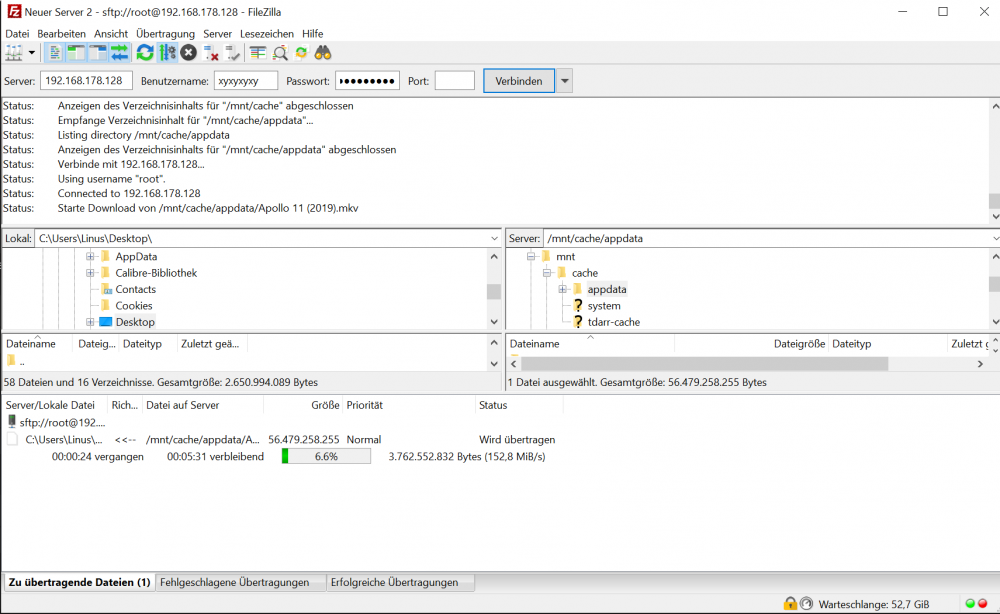Click the sftp server icon in the queue

pyautogui.click(x=11, y=421)
